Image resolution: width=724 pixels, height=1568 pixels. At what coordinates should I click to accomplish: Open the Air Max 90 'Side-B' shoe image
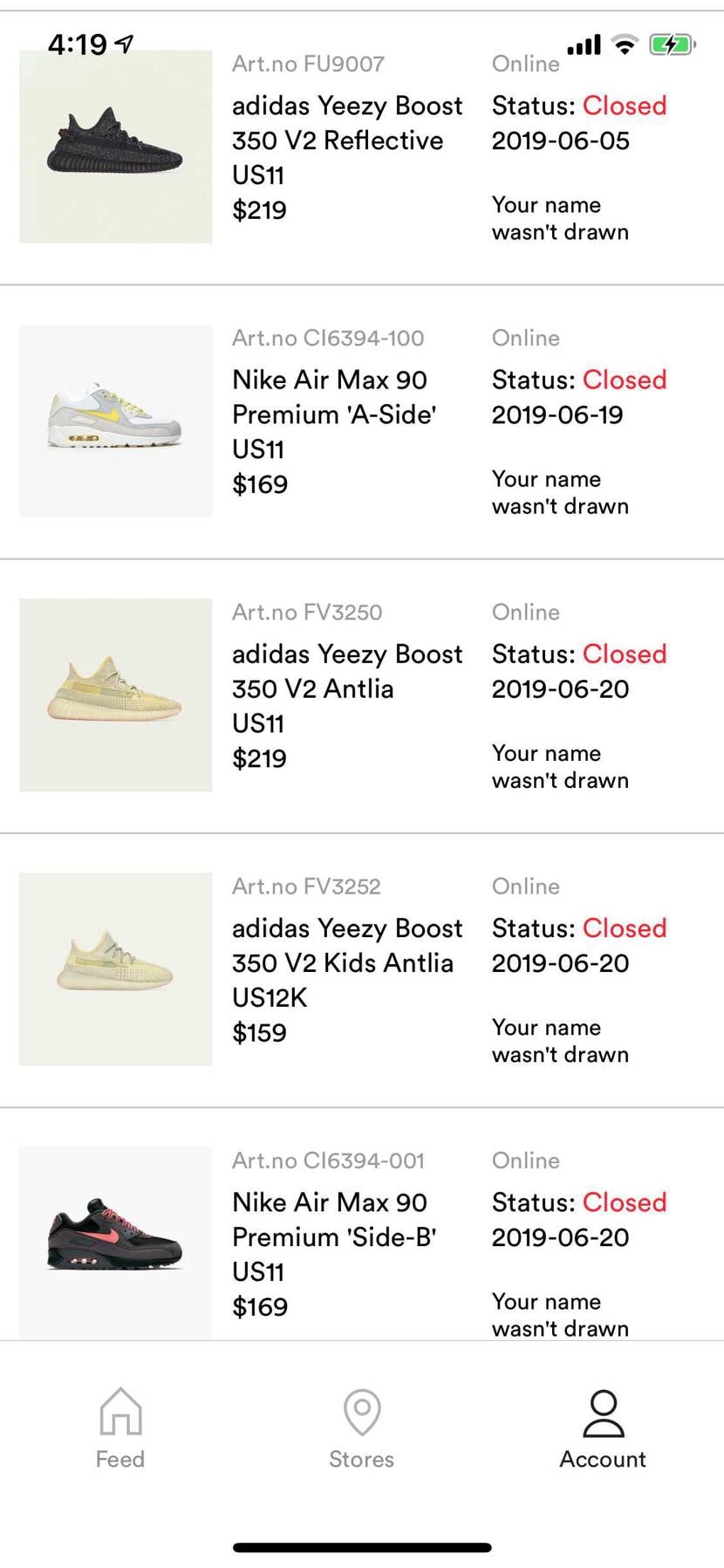tap(115, 1241)
